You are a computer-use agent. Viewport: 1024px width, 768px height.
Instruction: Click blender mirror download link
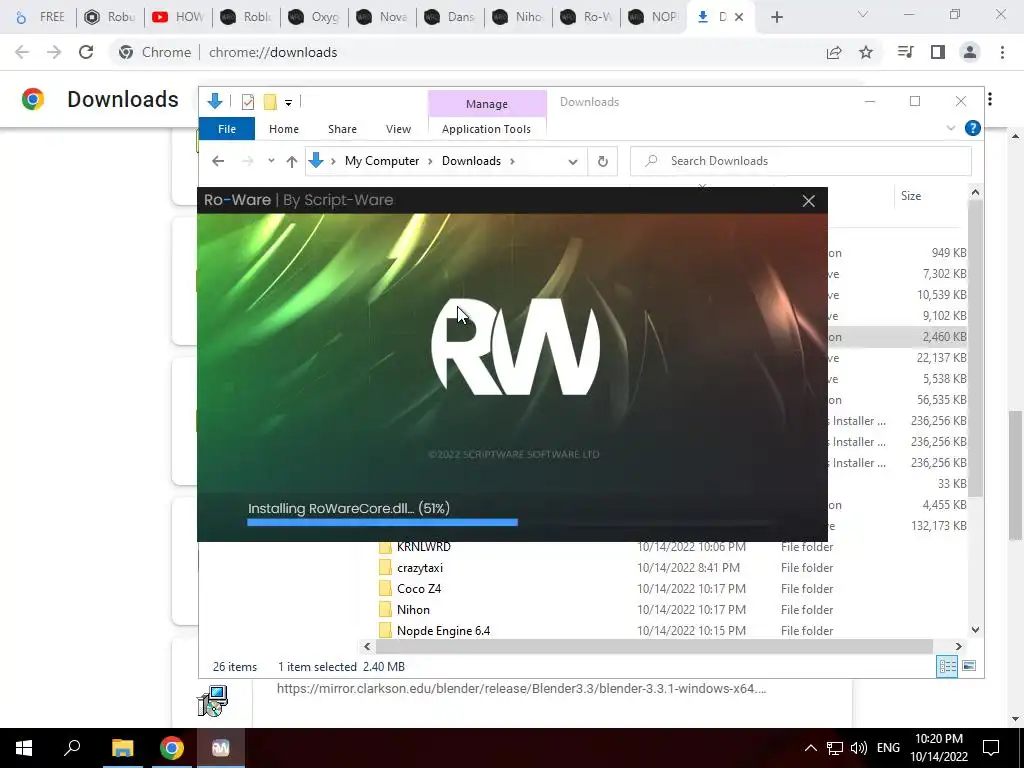coord(521,688)
